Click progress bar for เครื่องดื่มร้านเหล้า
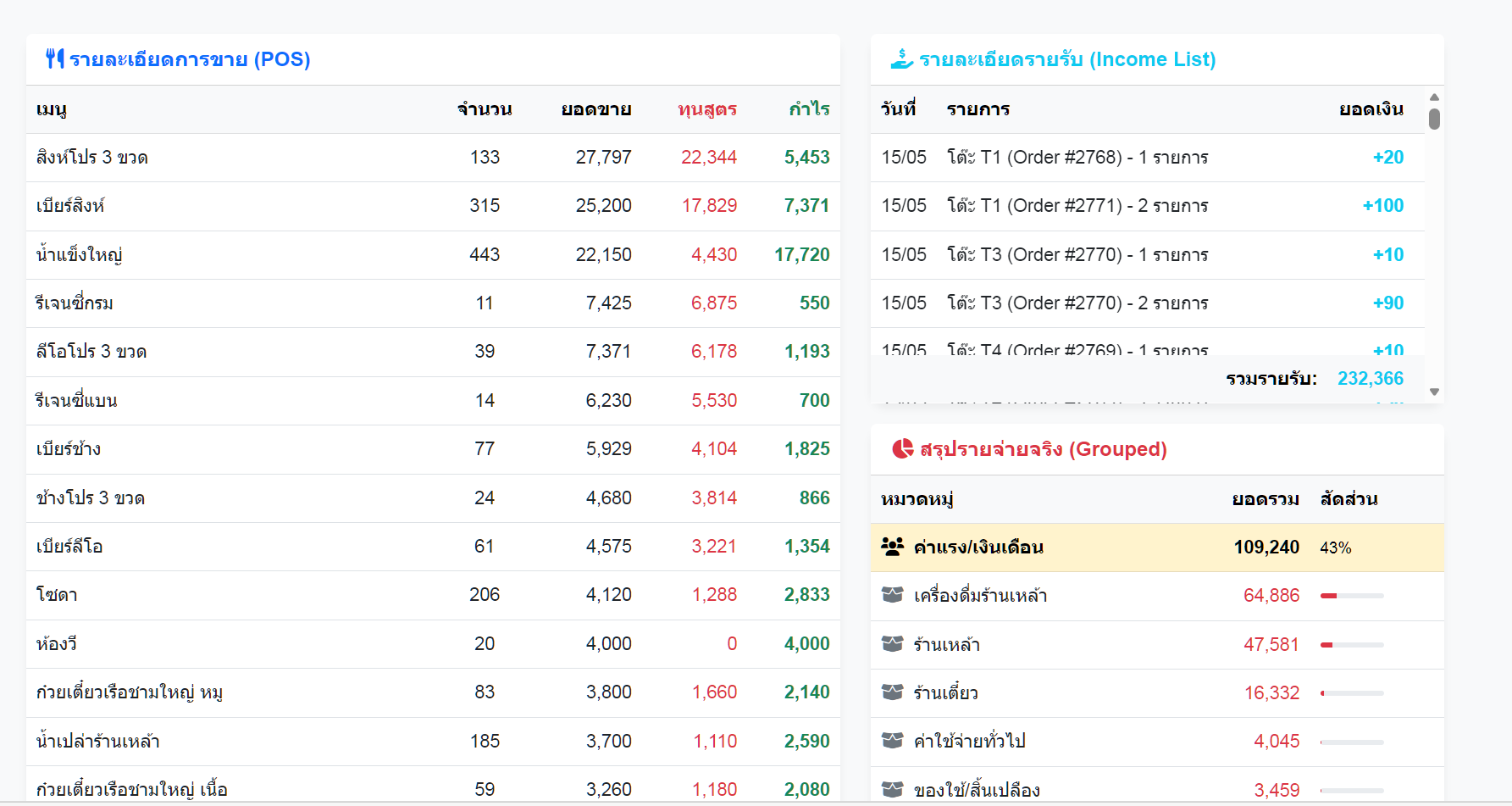Viewport: 1512px width, 806px height. click(1352, 596)
